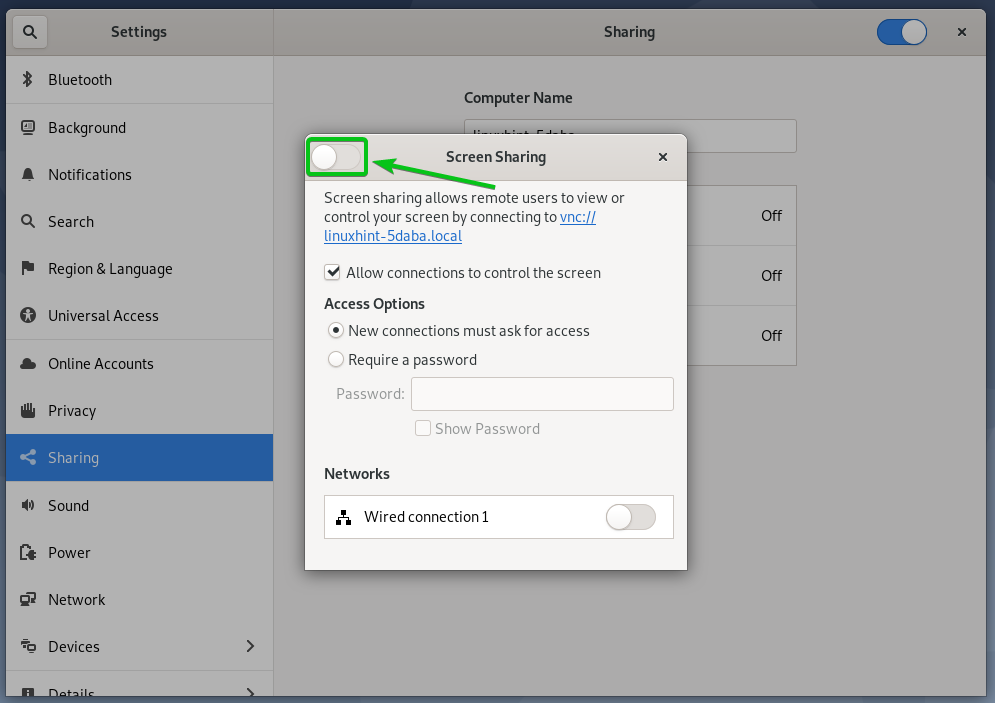
Task: Click the Devices icon in sidebar
Action: (x=28, y=646)
